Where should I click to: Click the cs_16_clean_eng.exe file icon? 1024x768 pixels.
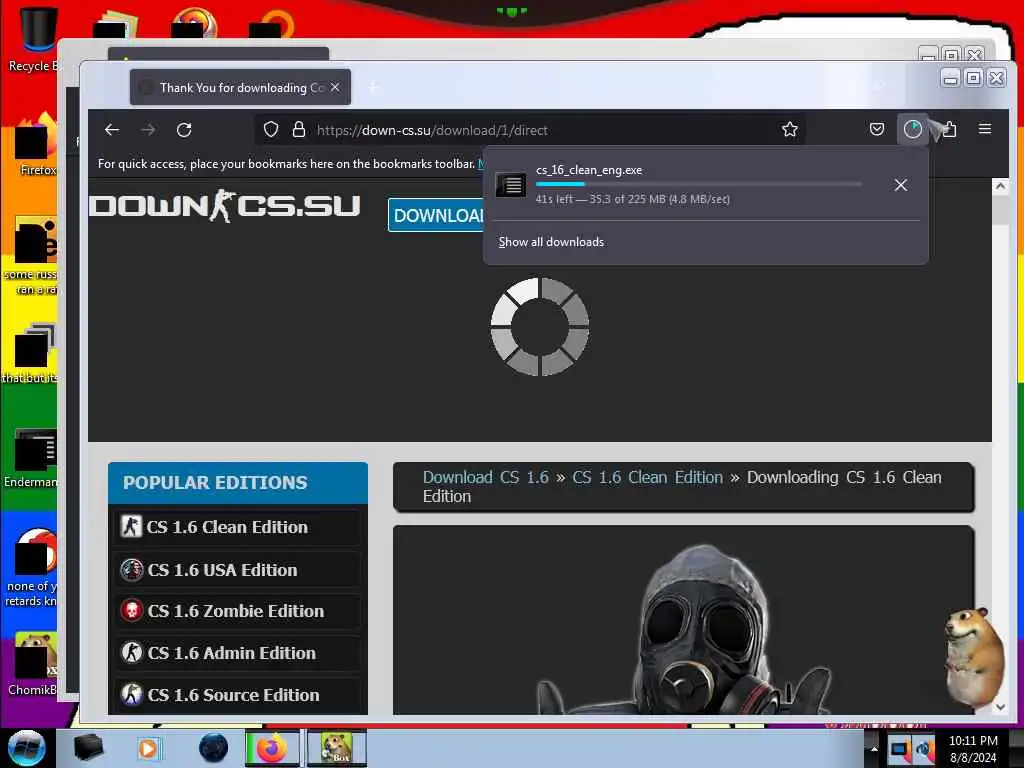511,185
